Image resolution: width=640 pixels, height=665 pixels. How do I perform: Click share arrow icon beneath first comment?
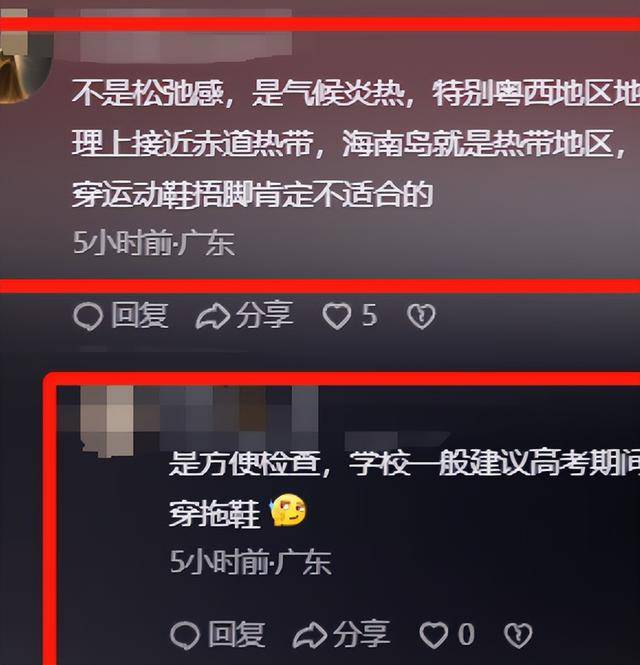click(213, 316)
